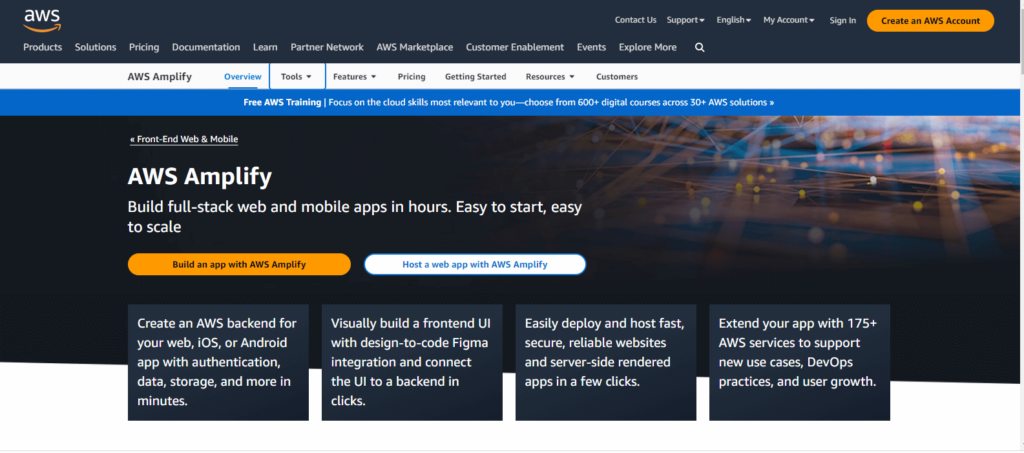Open the Tools dropdown in Amplify nav

click(296, 76)
